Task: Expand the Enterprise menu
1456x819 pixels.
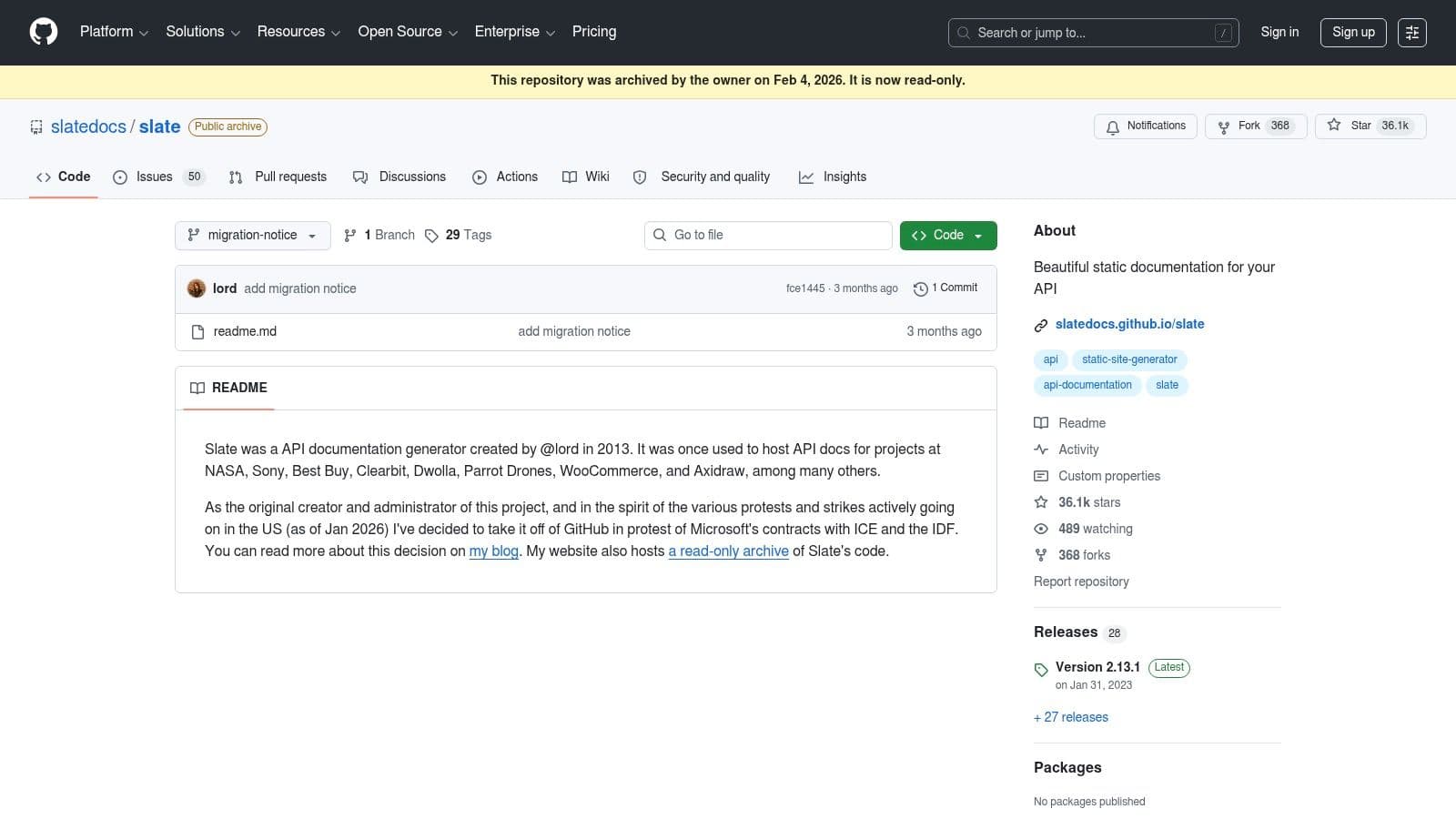Action: click(x=515, y=32)
